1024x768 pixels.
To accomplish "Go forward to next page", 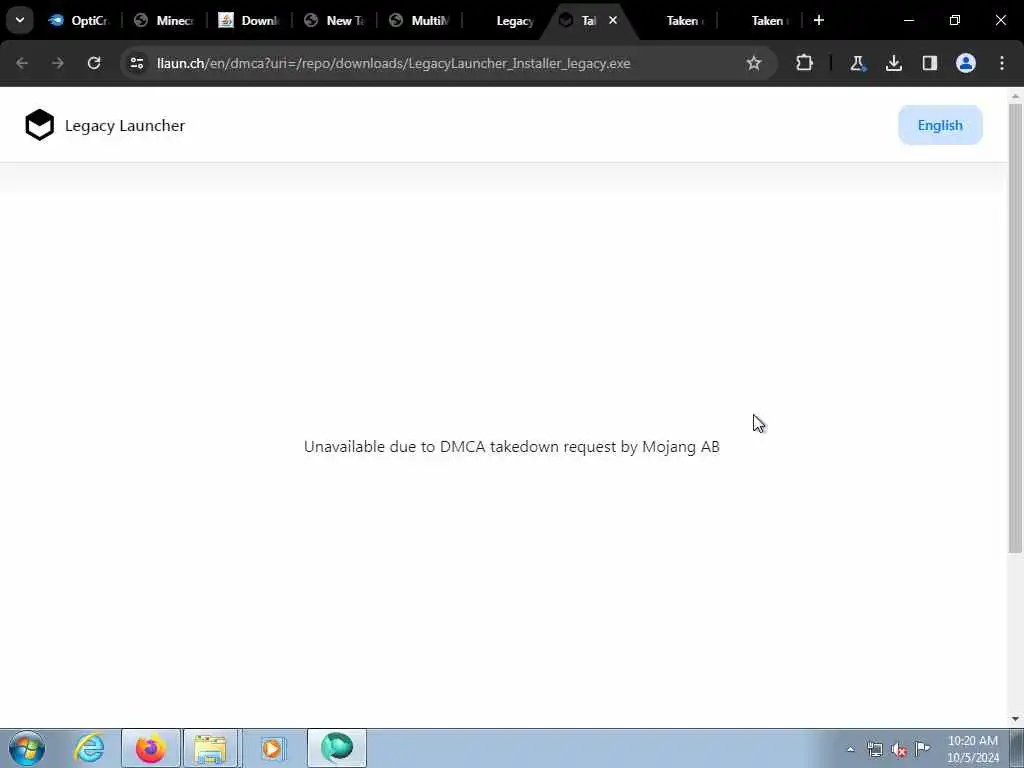I will (58, 63).
